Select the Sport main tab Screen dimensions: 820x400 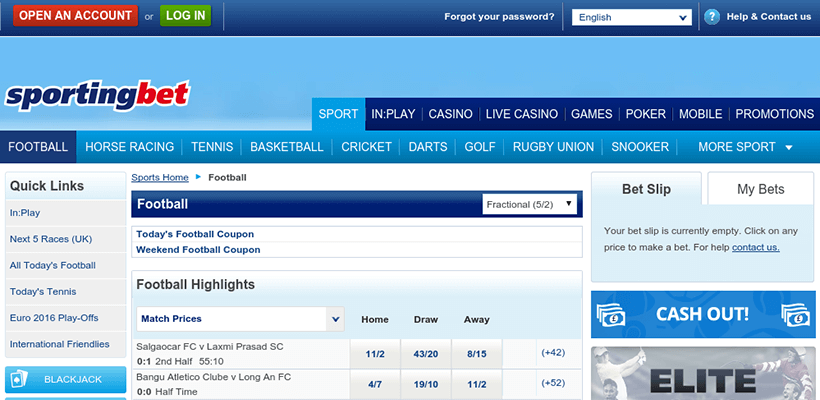click(338, 114)
